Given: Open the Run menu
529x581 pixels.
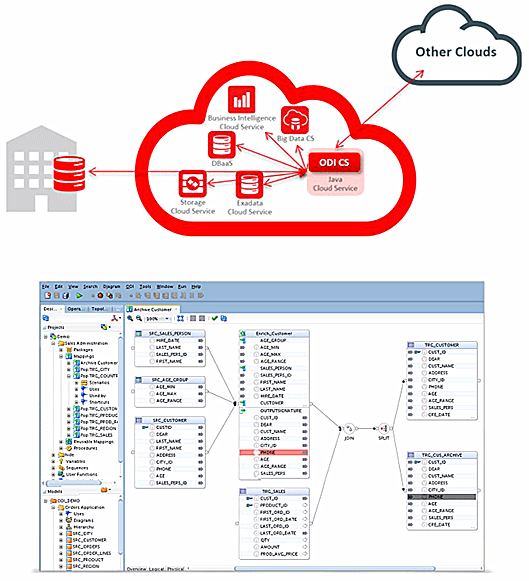Looking at the screenshot, I should [182, 286].
